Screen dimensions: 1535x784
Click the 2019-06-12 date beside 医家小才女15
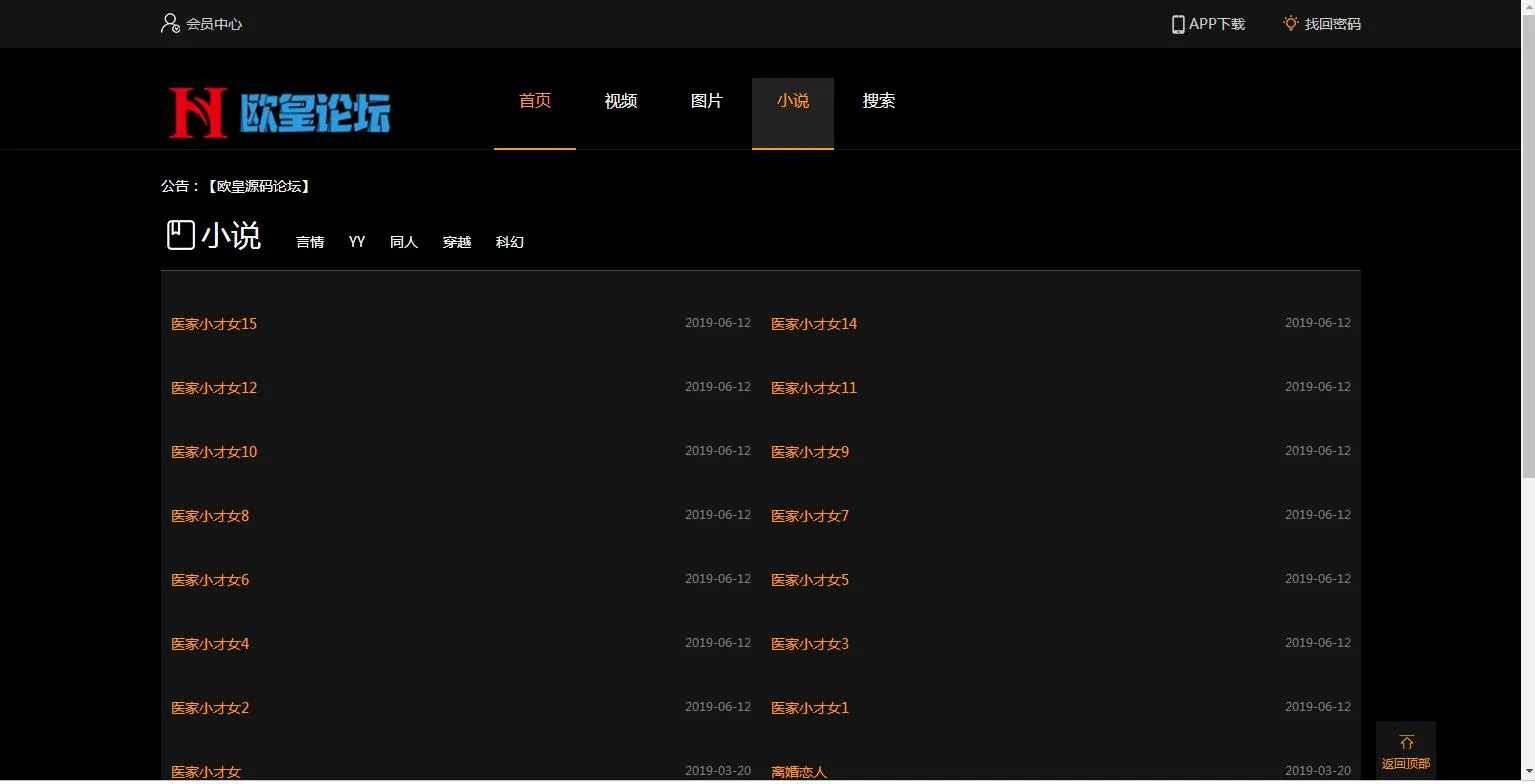click(718, 323)
